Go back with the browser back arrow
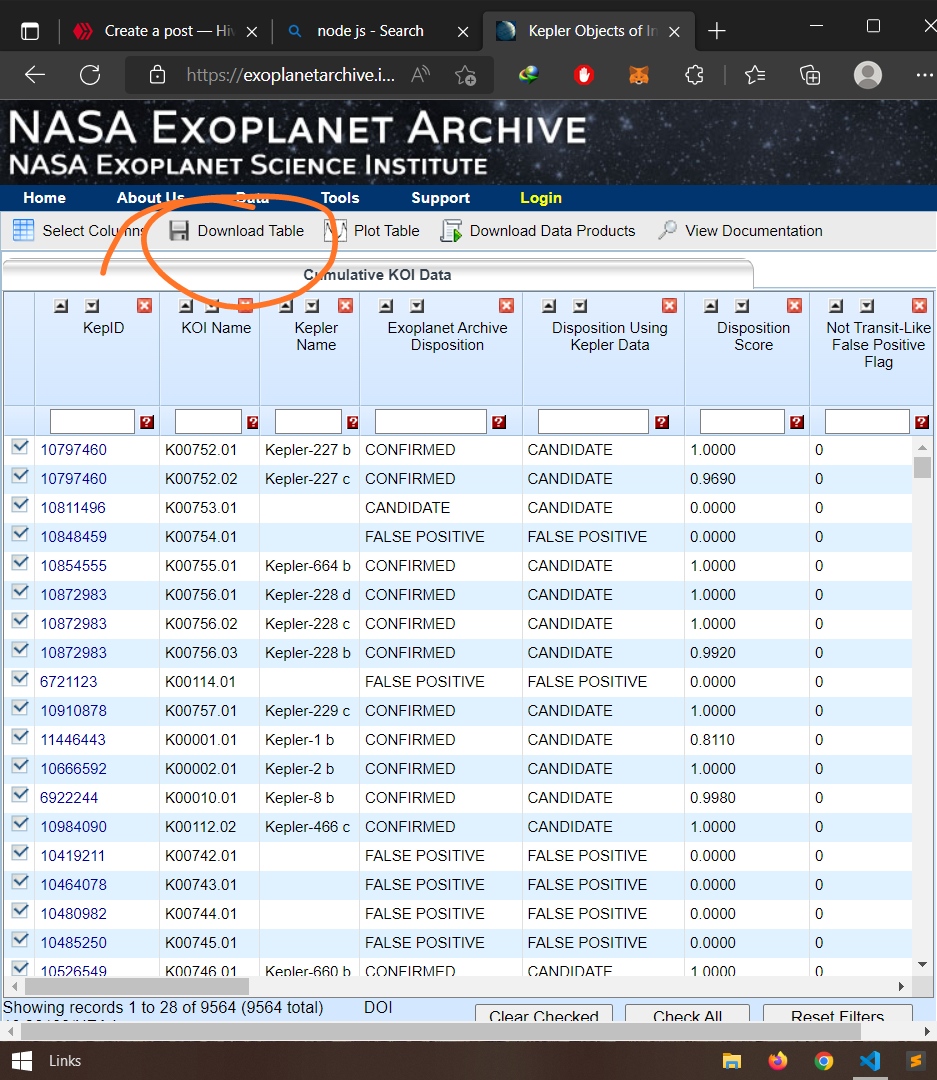937x1080 pixels. (x=34, y=74)
